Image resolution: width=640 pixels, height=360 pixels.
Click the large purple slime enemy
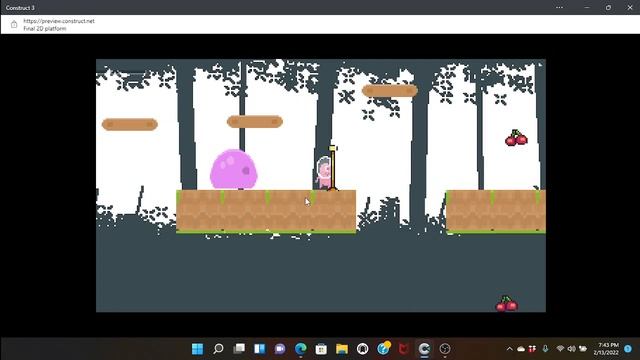pyautogui.click(x=233, y=169)
